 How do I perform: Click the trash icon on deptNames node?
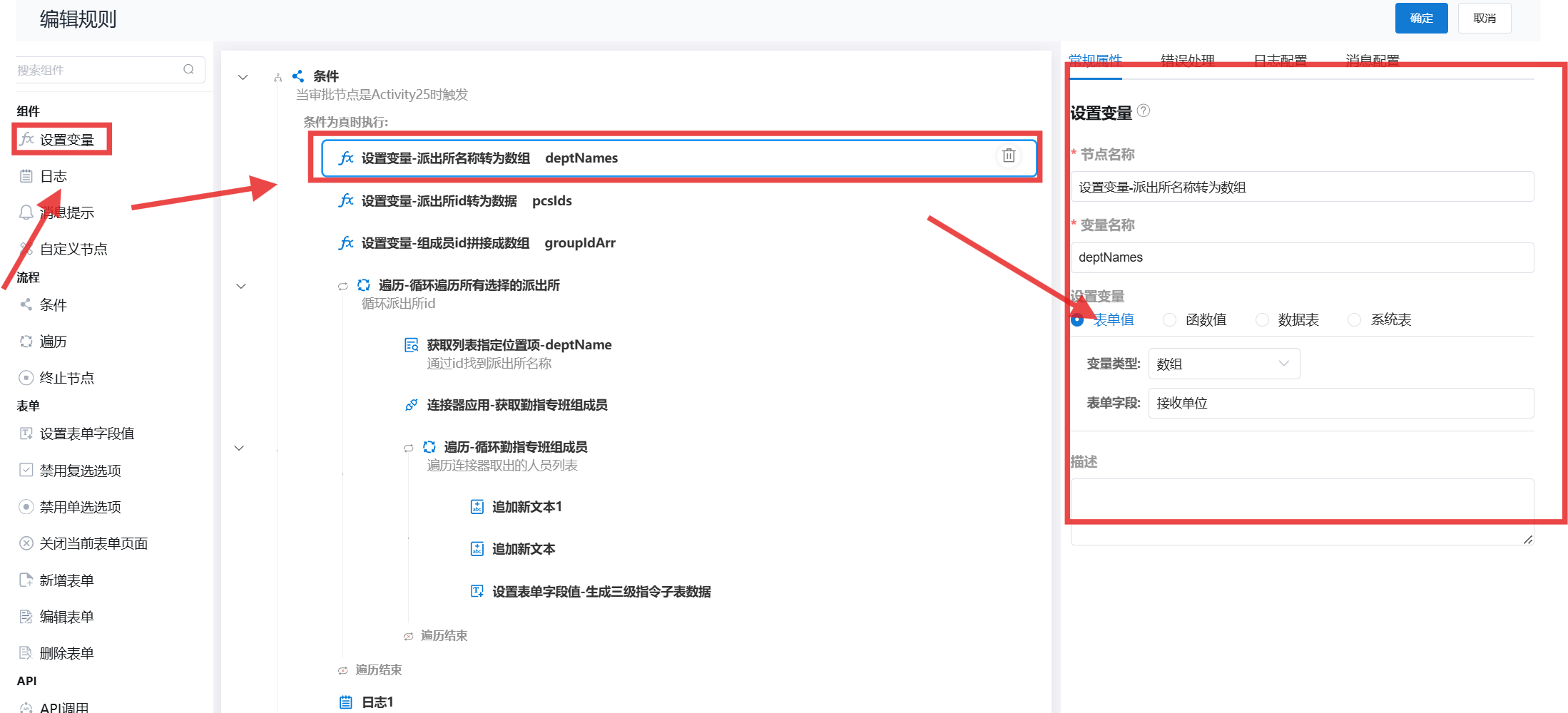pos(1008,156)
